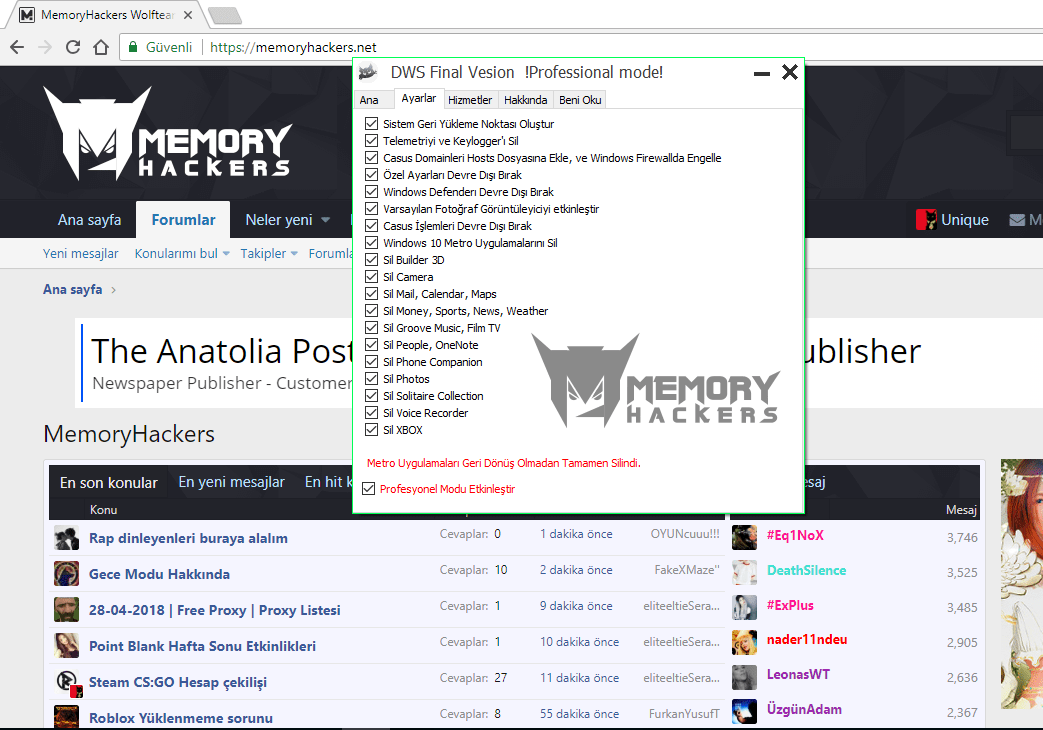Image resolution: width=1043 pixels, height=730 pixels.
Task: Click avatar beside Point Blank Hafta Sonu
Action: click(67, 645)
